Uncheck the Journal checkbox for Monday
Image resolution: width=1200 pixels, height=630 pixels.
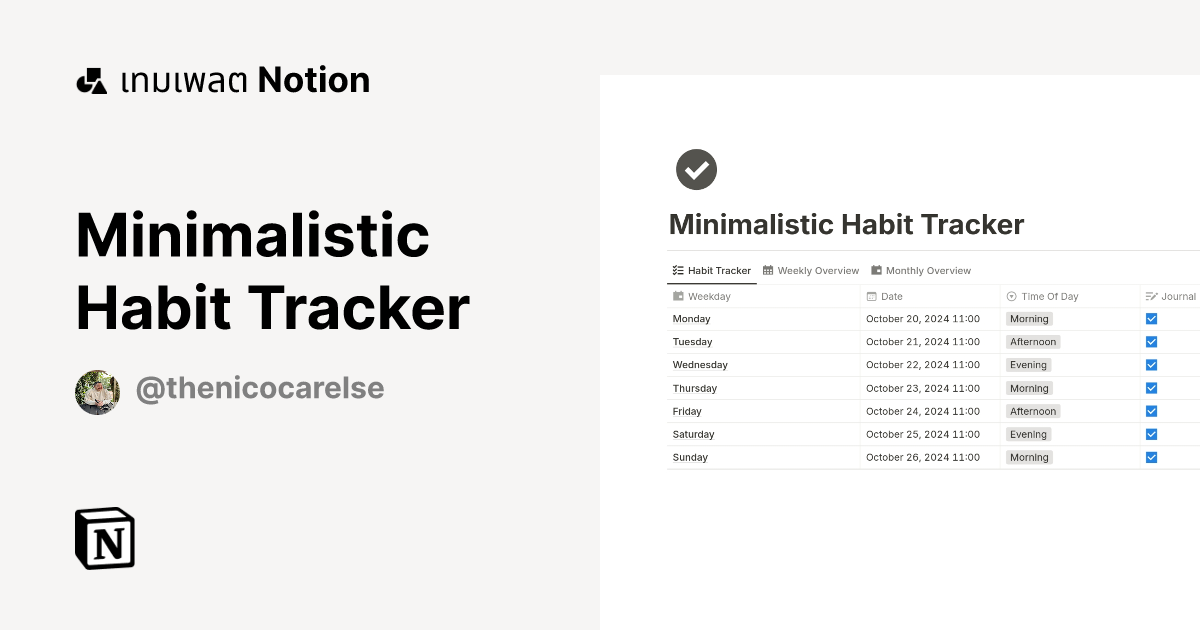pyautogui.click(x=1151, y=318)
